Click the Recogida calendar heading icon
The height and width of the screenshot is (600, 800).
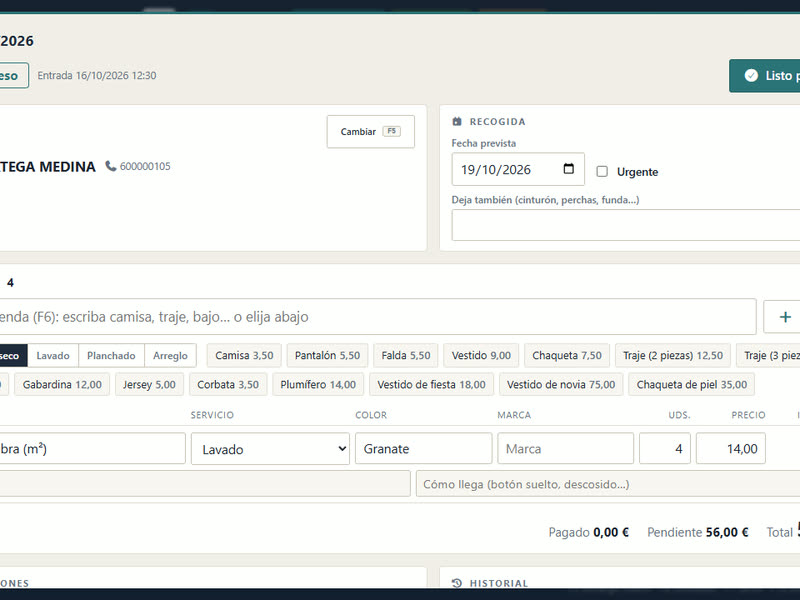point(457,121)
